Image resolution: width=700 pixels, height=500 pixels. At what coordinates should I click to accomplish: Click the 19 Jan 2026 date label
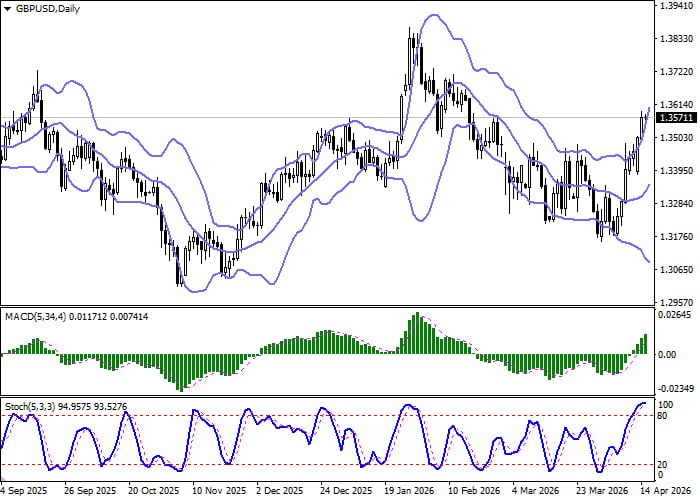pos(409,491)
